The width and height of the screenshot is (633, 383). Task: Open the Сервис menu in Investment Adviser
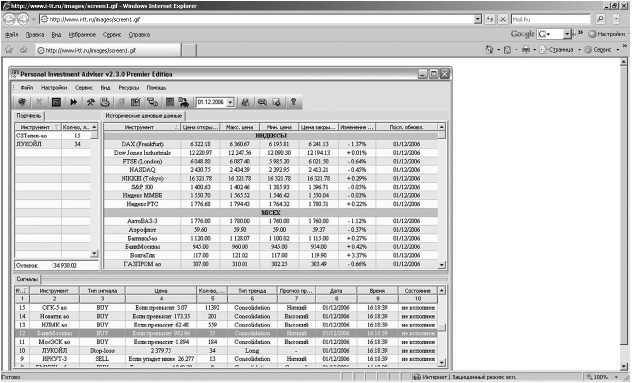point(84,88)
